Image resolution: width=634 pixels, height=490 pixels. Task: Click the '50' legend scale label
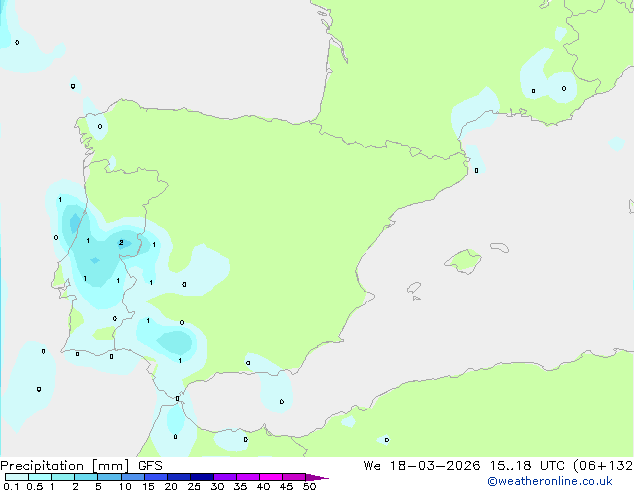[x=309, y=486]
